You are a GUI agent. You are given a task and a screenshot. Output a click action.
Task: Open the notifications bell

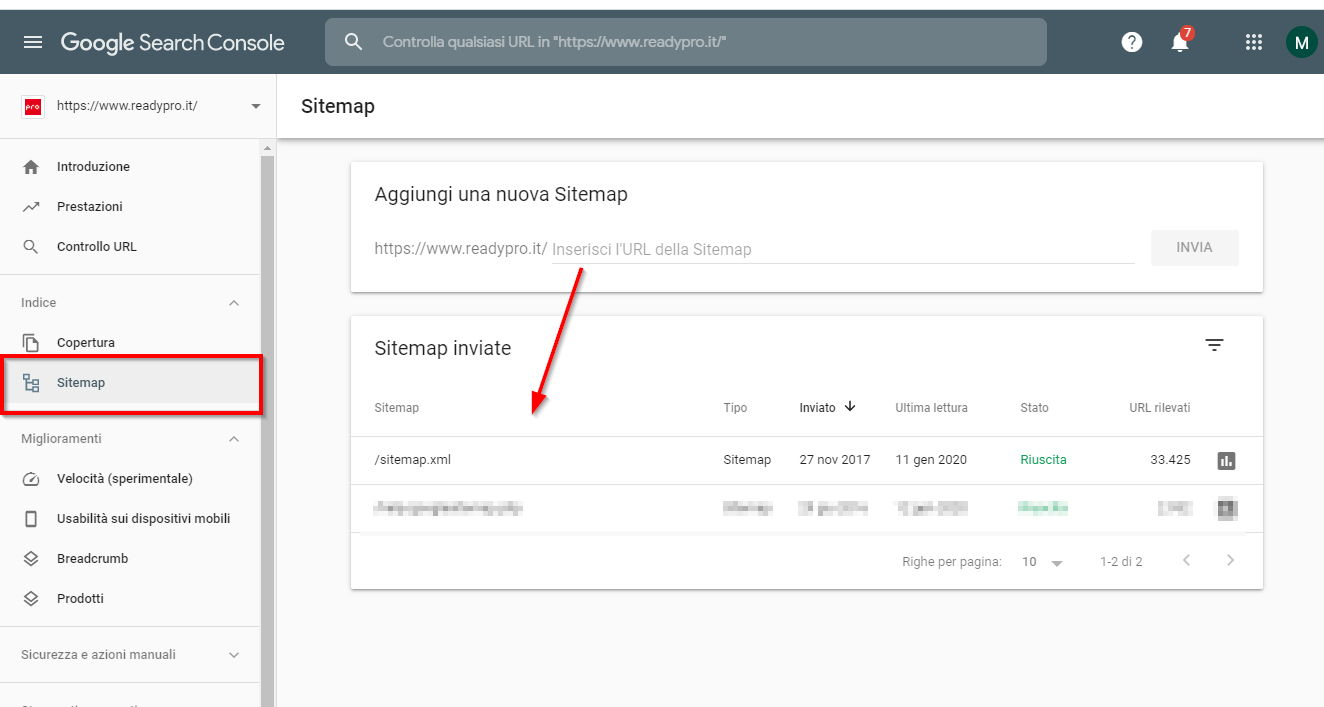[x=1181, y=41]
